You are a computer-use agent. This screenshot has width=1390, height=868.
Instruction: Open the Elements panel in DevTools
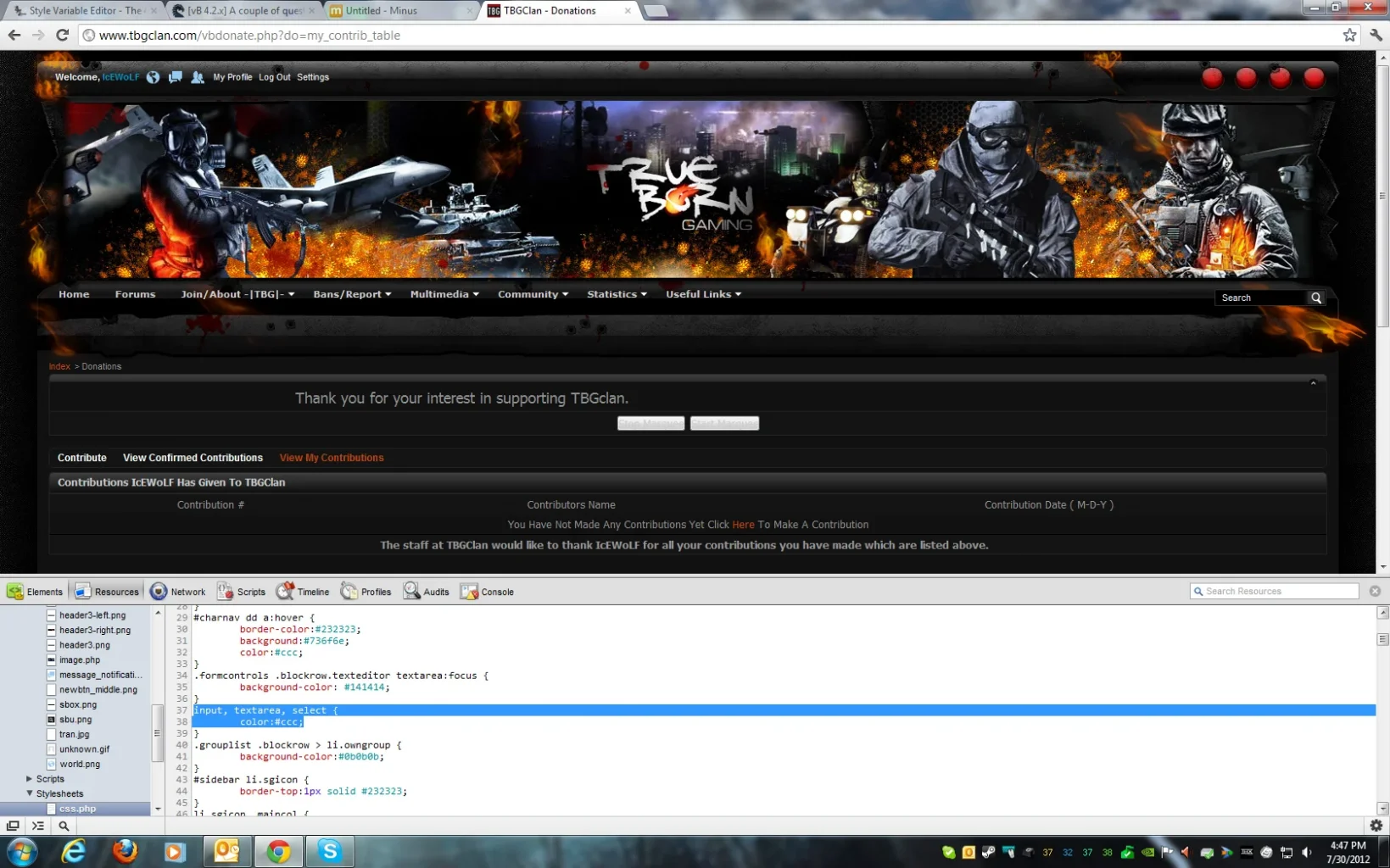(35, 592)
